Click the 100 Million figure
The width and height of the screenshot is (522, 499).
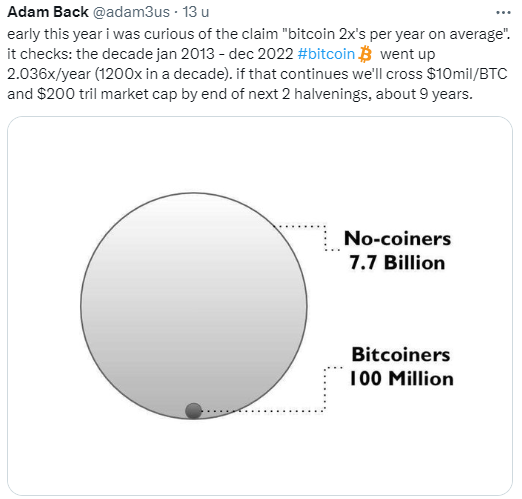401,379
